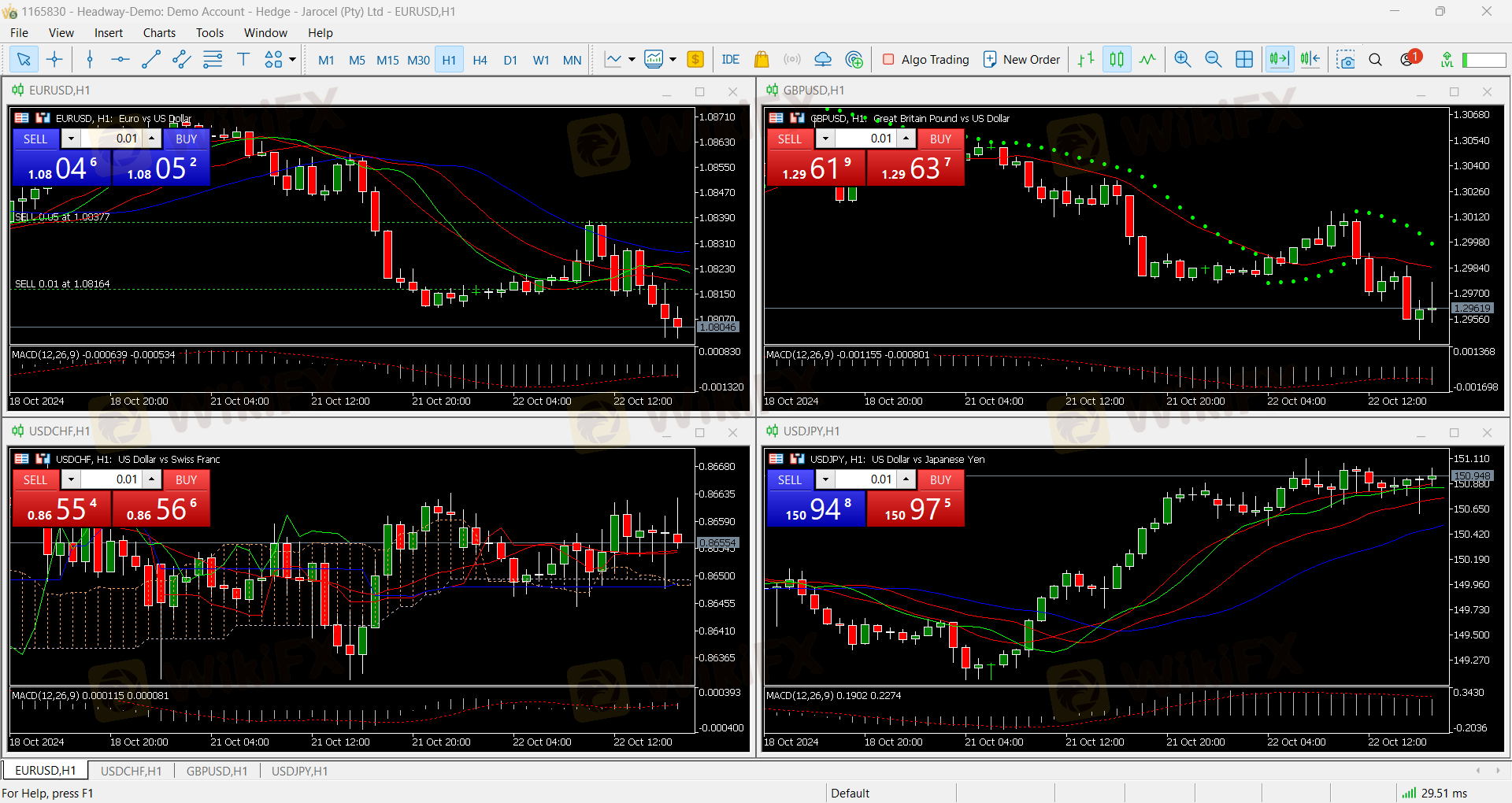Click the yellow dollar deposit icon
The image size is (1512, 803).
695,59
